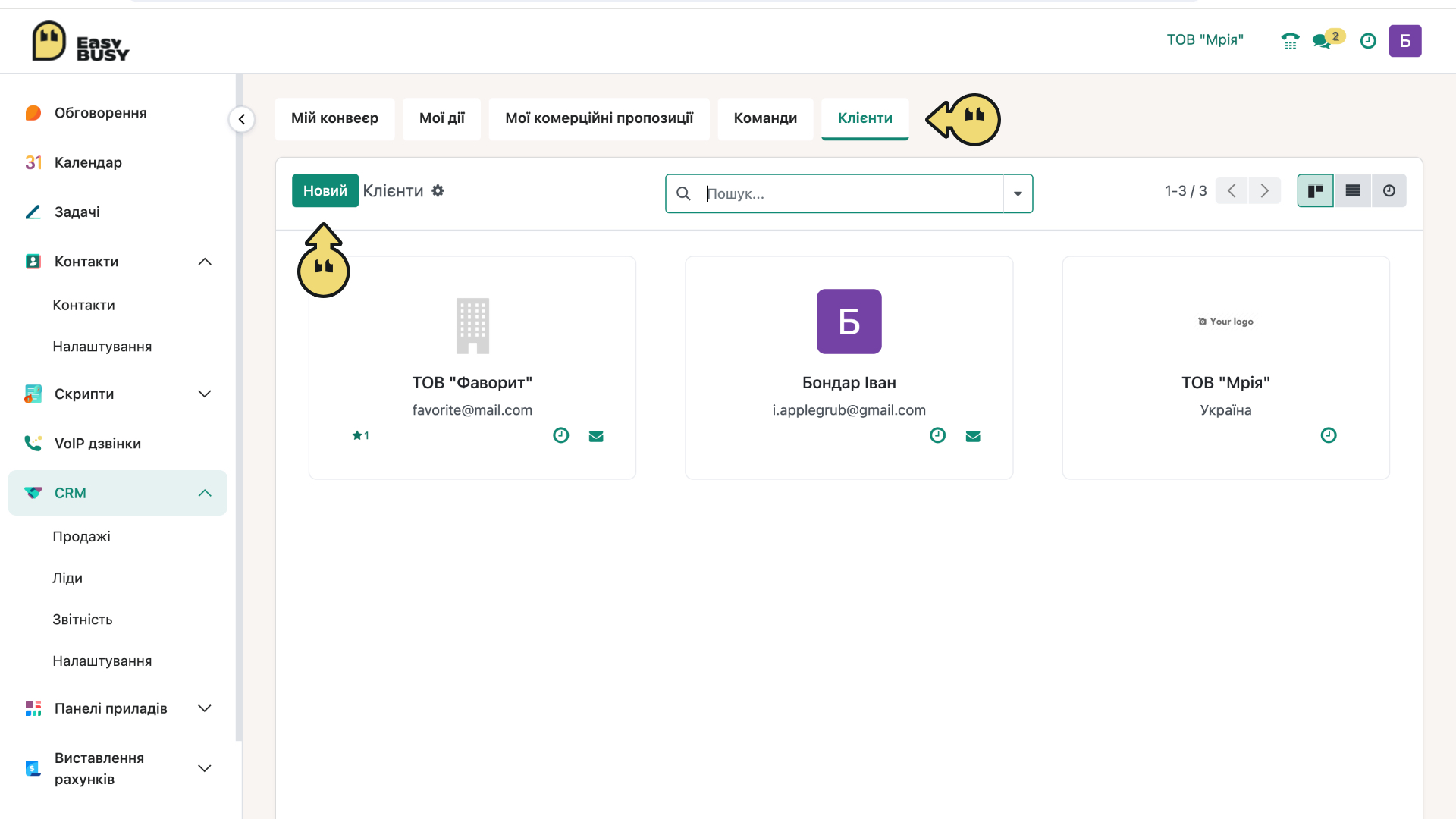Open Налаштування under CRM

click(x=102, y=661)
